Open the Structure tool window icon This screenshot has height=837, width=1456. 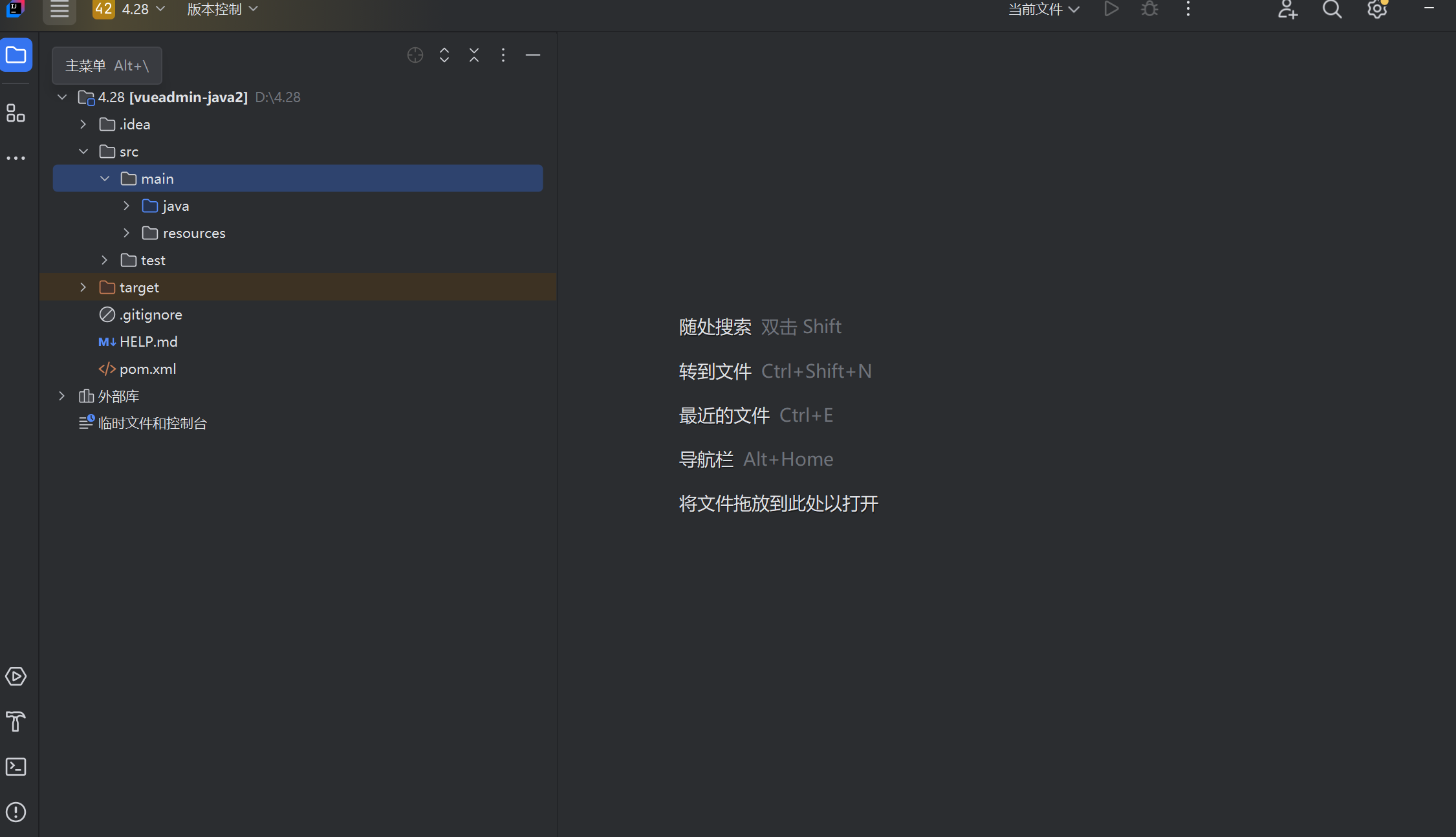point(16,113)
